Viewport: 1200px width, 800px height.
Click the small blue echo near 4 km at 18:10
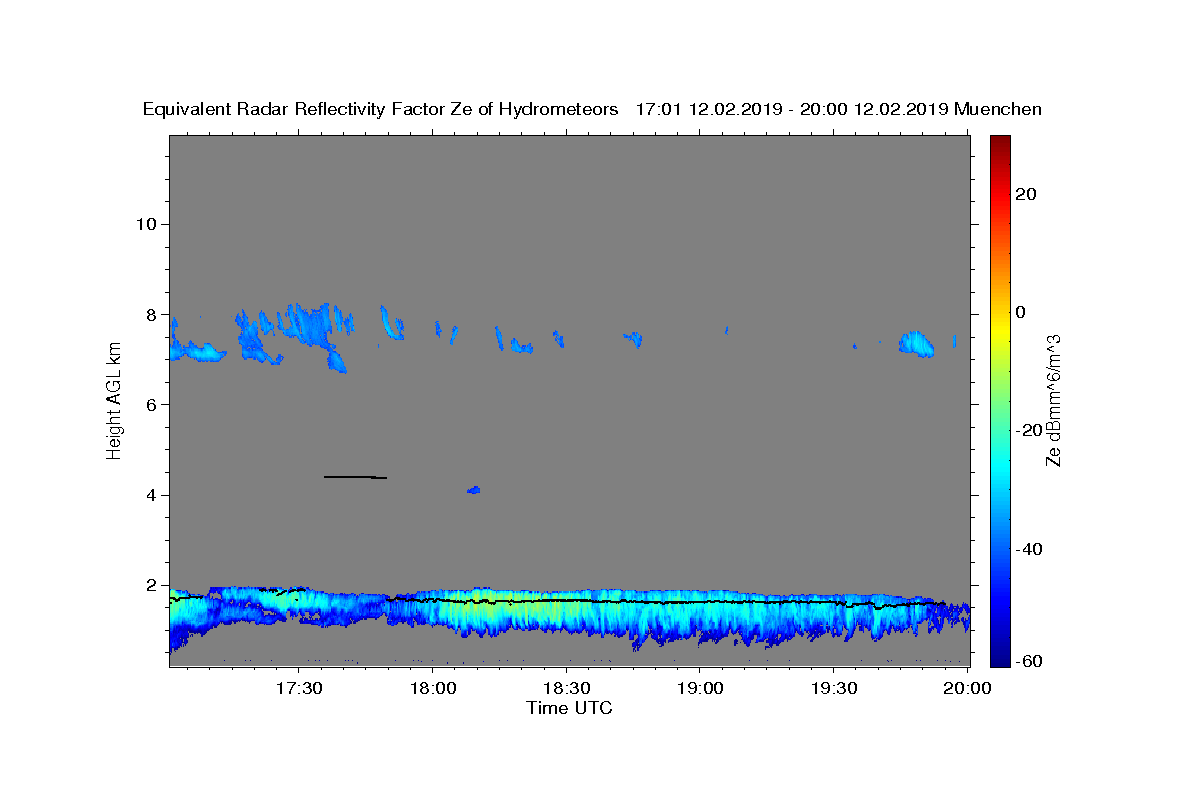[474, 490]
